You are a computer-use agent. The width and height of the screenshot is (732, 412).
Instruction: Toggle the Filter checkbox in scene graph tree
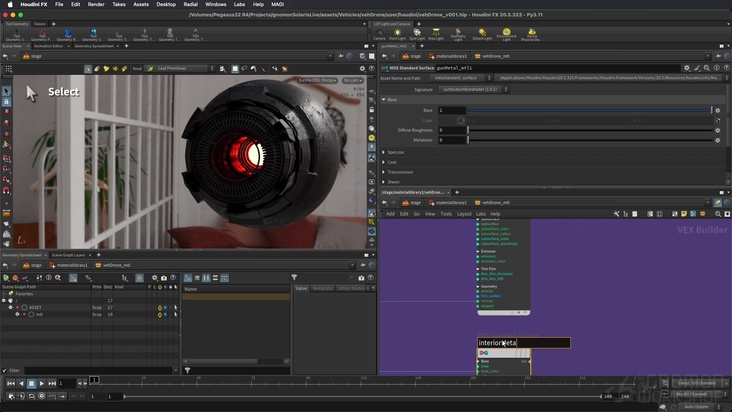(5, 370)
